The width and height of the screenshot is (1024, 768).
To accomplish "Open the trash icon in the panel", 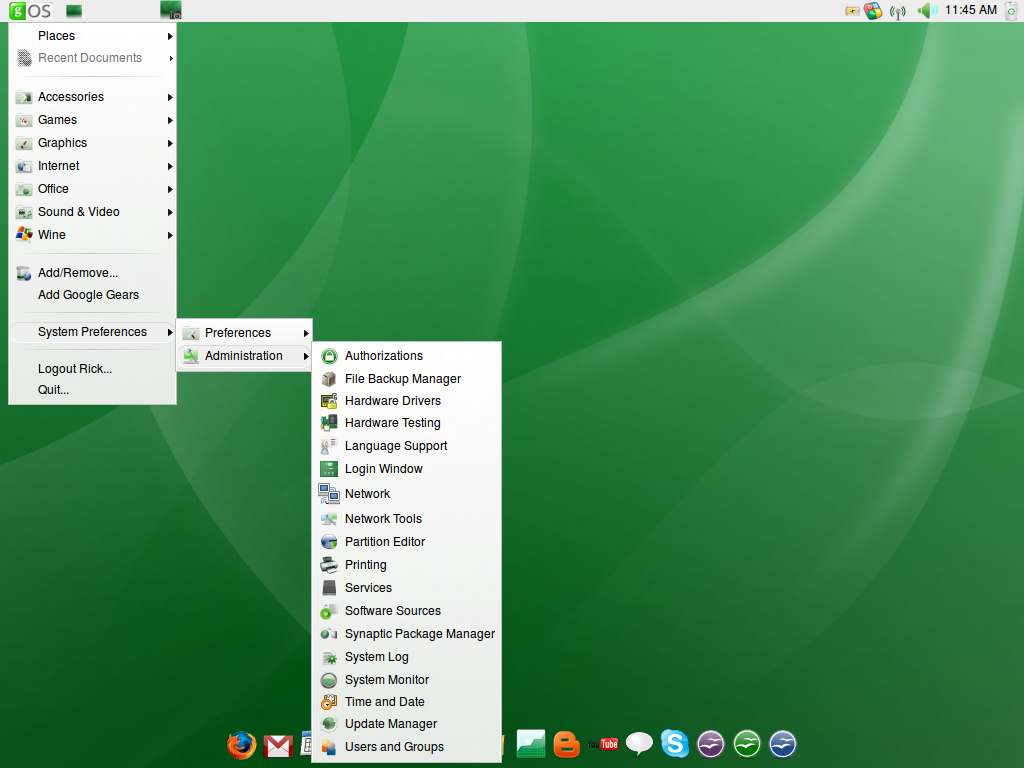I will [1011, 10].
